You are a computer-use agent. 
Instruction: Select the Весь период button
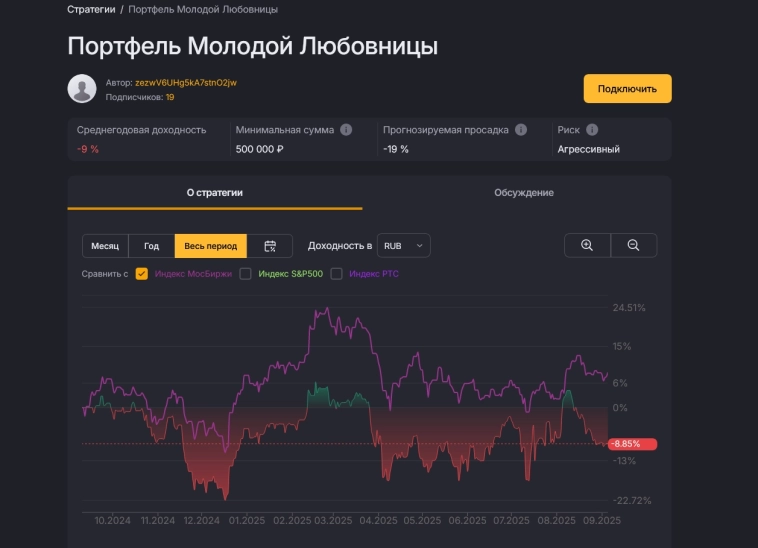(211, 246)
